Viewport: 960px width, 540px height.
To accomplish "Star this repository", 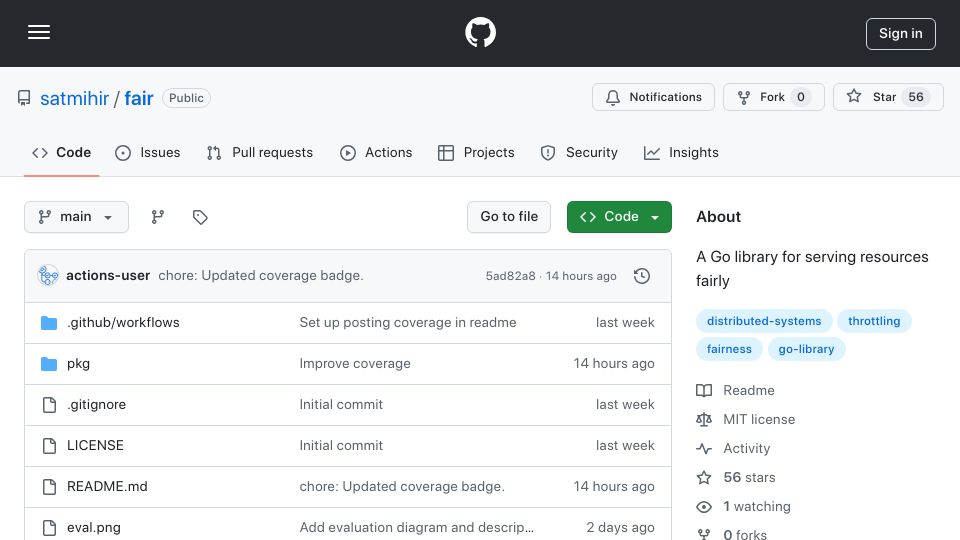I will (x=888, y=97).
